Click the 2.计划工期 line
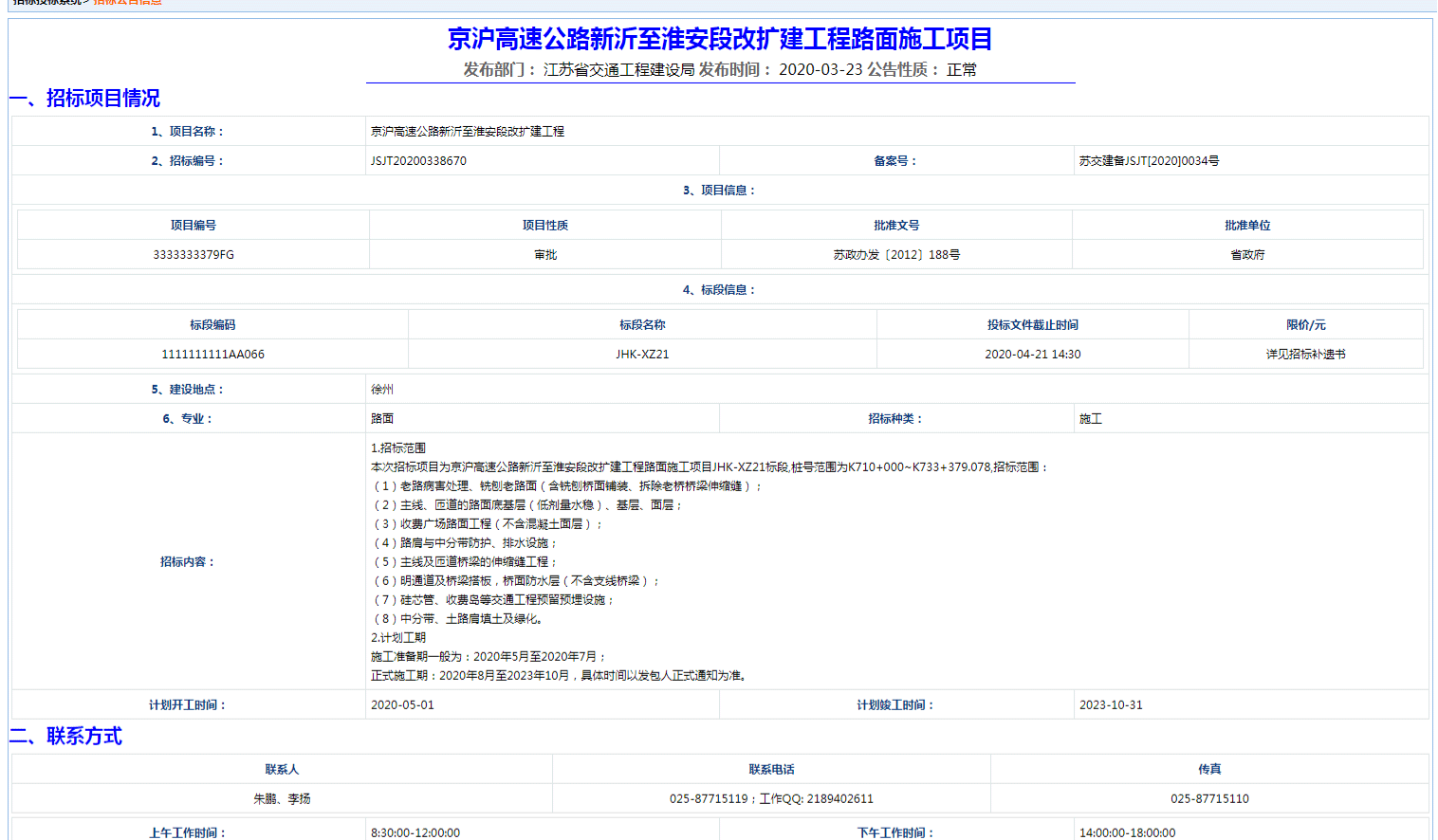The height and width of the screenshot is (840, 1438). coord(398,638)
